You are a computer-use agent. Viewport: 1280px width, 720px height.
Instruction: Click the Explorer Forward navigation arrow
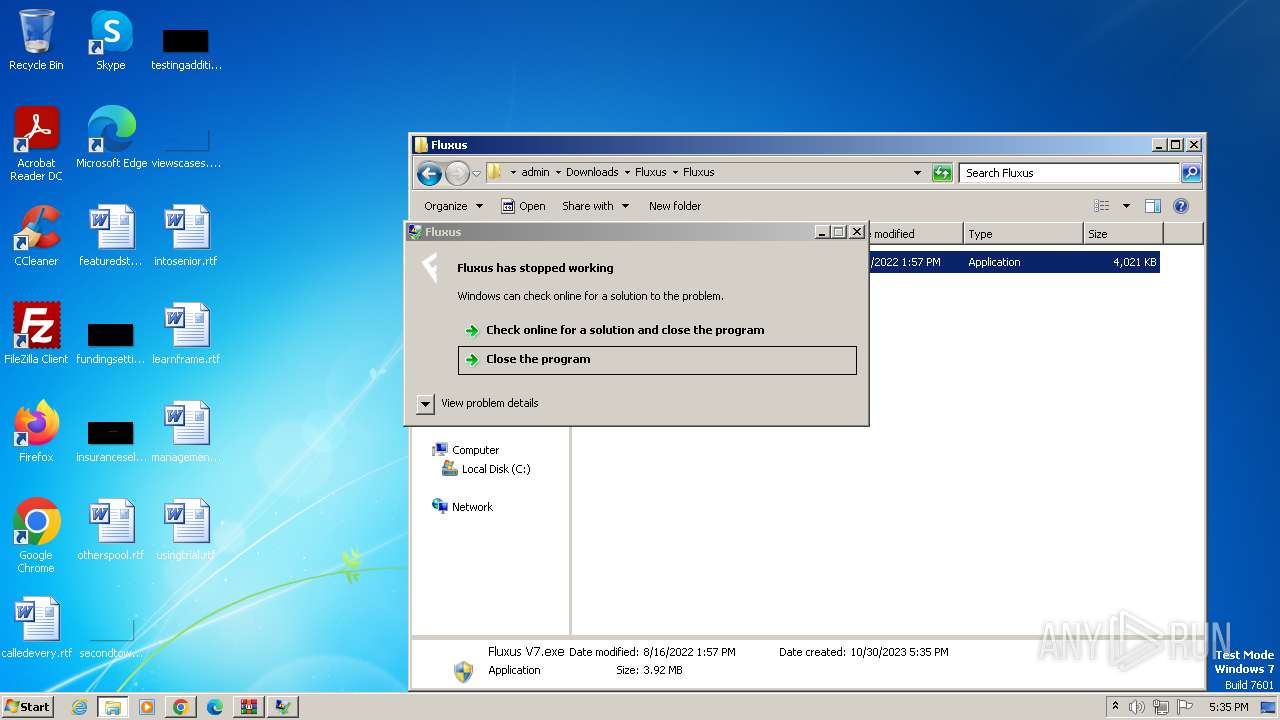point(457,173)
